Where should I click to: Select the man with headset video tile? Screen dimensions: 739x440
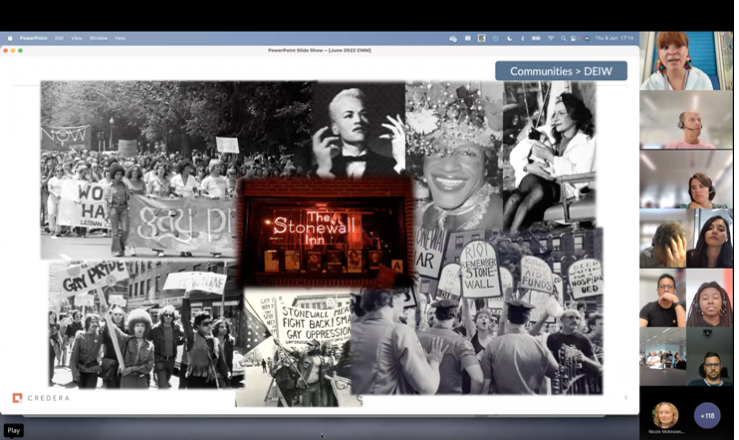[686, 120]
